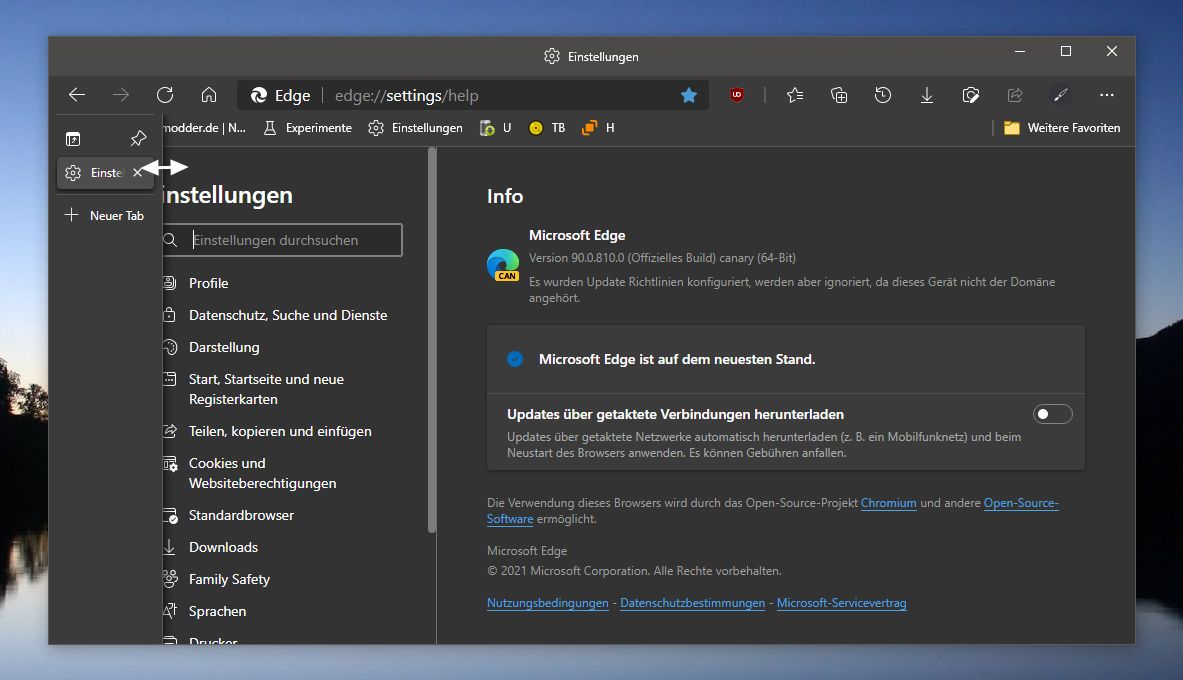Click the Edge site identity icon in address bar

[280, 96]
